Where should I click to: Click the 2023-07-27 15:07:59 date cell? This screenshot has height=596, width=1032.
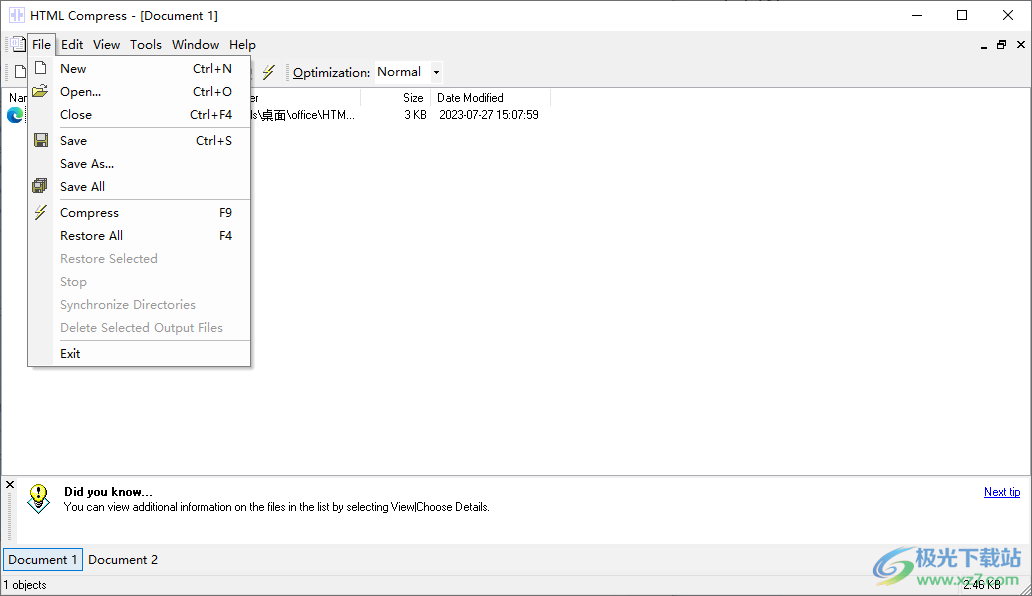[x=489, y=115]
